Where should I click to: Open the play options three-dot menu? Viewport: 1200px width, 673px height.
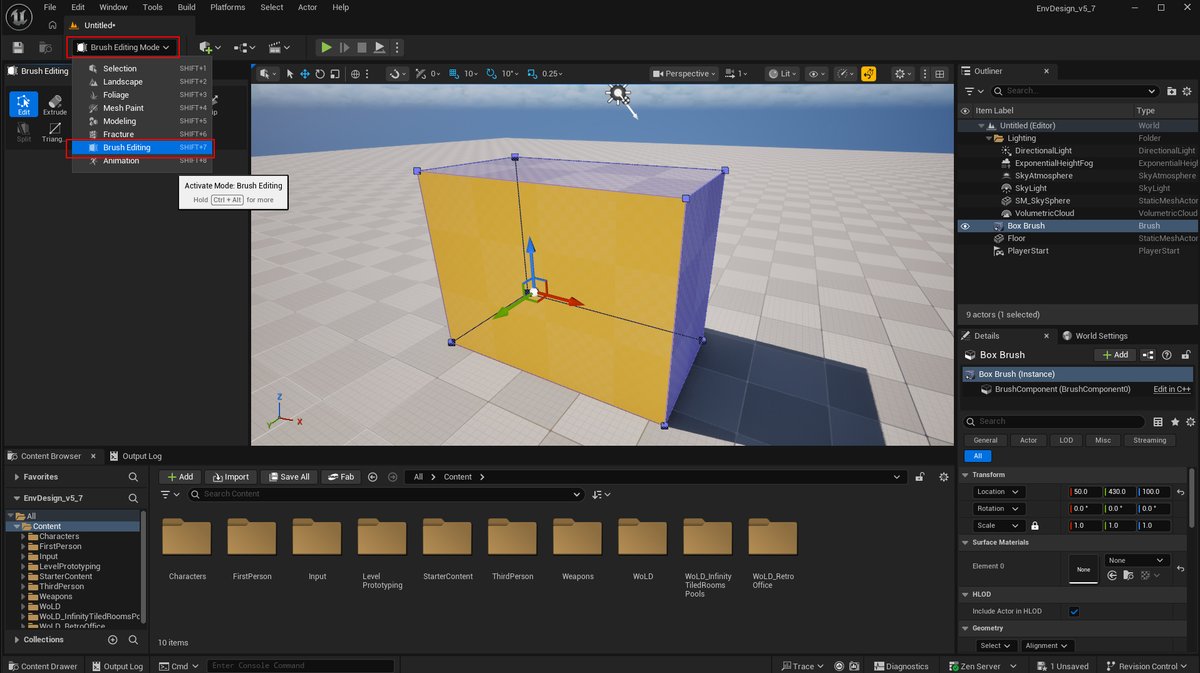(x=397, y=47)
